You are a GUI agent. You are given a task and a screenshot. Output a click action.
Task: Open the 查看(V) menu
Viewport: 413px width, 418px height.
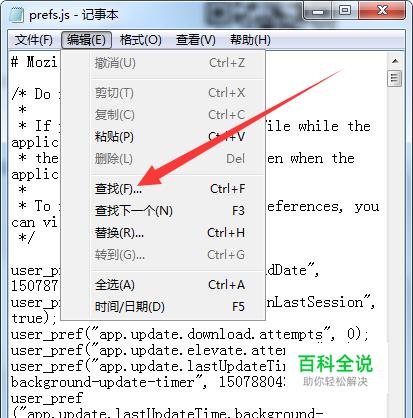tap(196, 40)
